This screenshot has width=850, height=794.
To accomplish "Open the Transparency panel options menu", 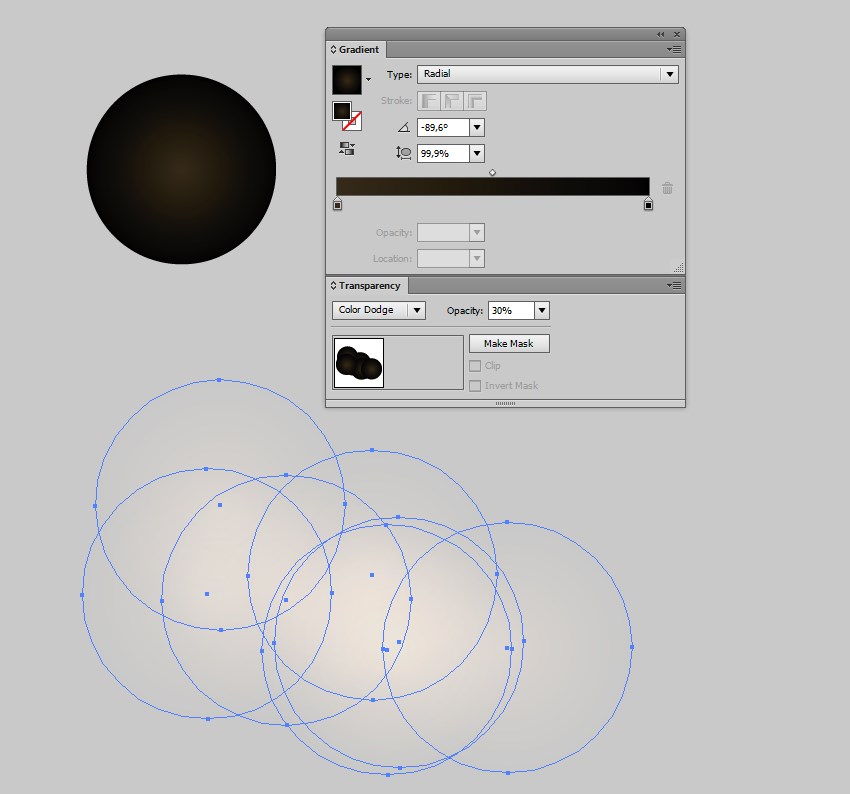I will [674, 285].
